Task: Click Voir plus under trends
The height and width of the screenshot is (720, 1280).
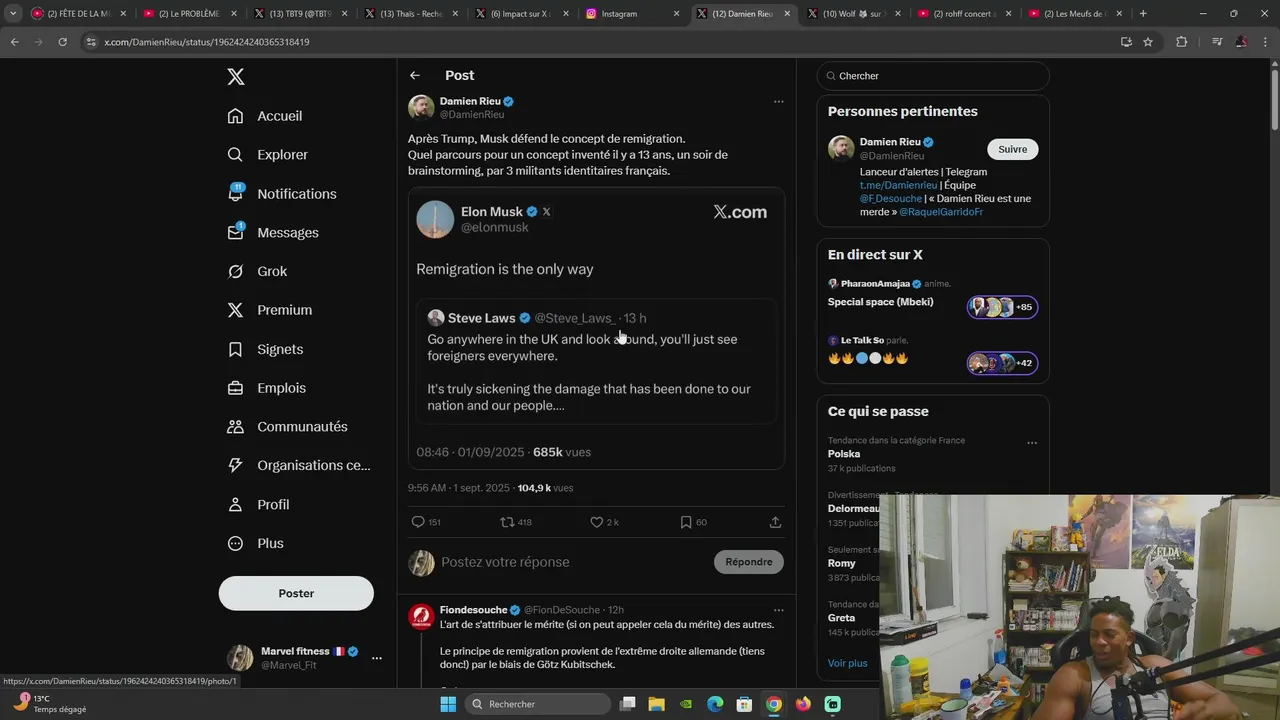Action: coord(847,663)
